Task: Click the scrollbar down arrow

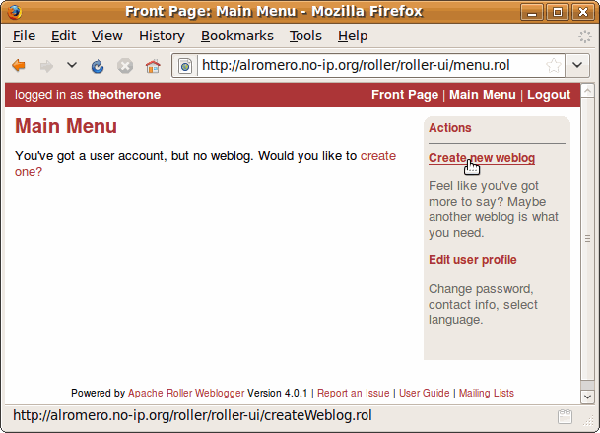Action: 587,397
